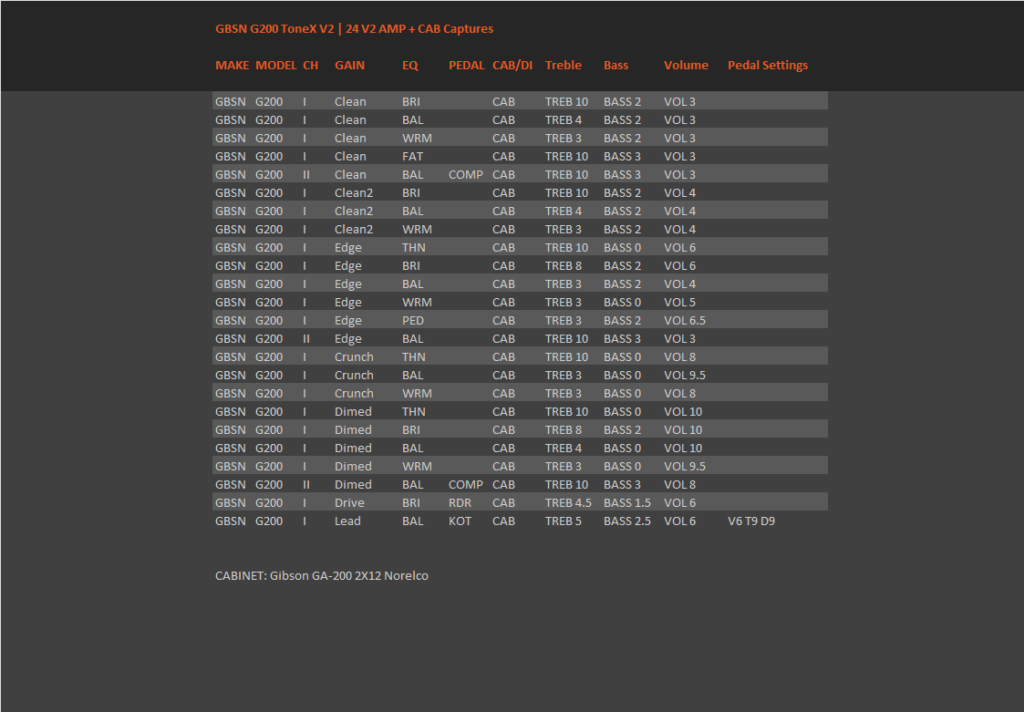Click CABINET: Gibson GA-200 2X12 Norelco text
The width and height of the screenshot is (1024, 712).
click(321, 576)
